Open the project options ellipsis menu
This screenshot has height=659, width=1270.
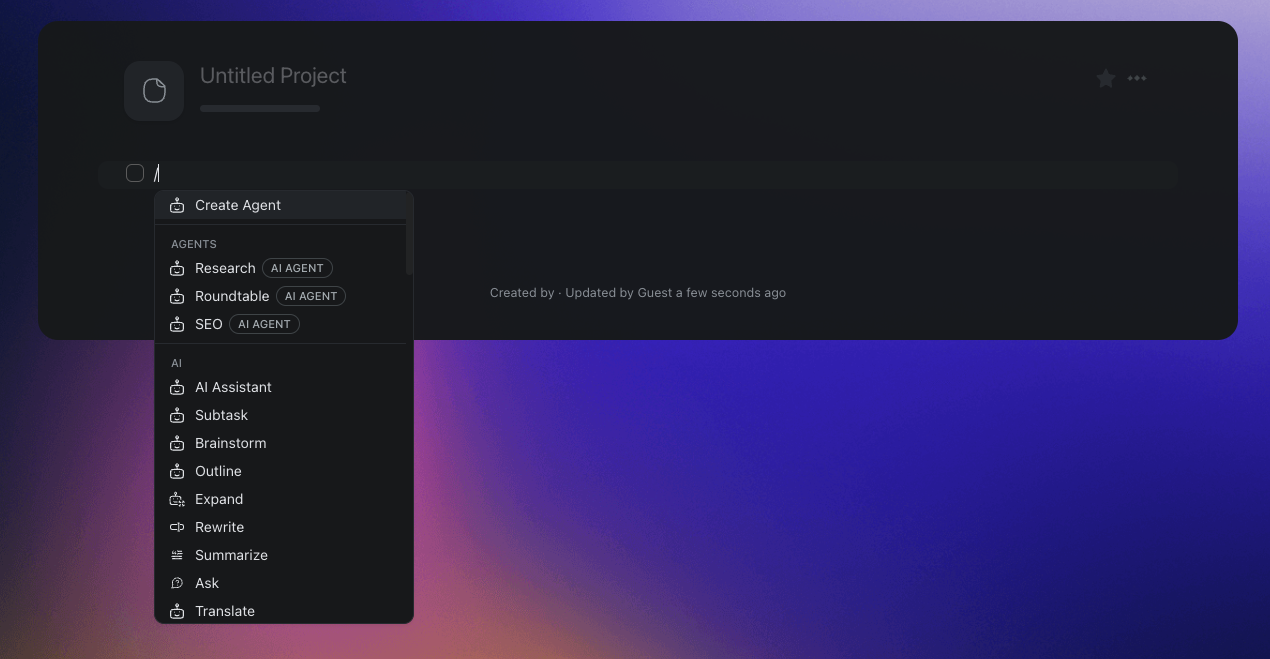click(1137, 78)
